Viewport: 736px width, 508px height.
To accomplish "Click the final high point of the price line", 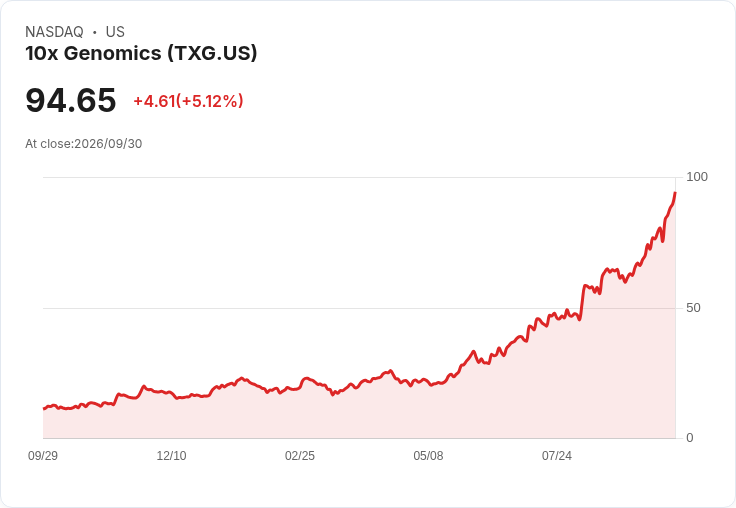I will (x=675, y=193).
